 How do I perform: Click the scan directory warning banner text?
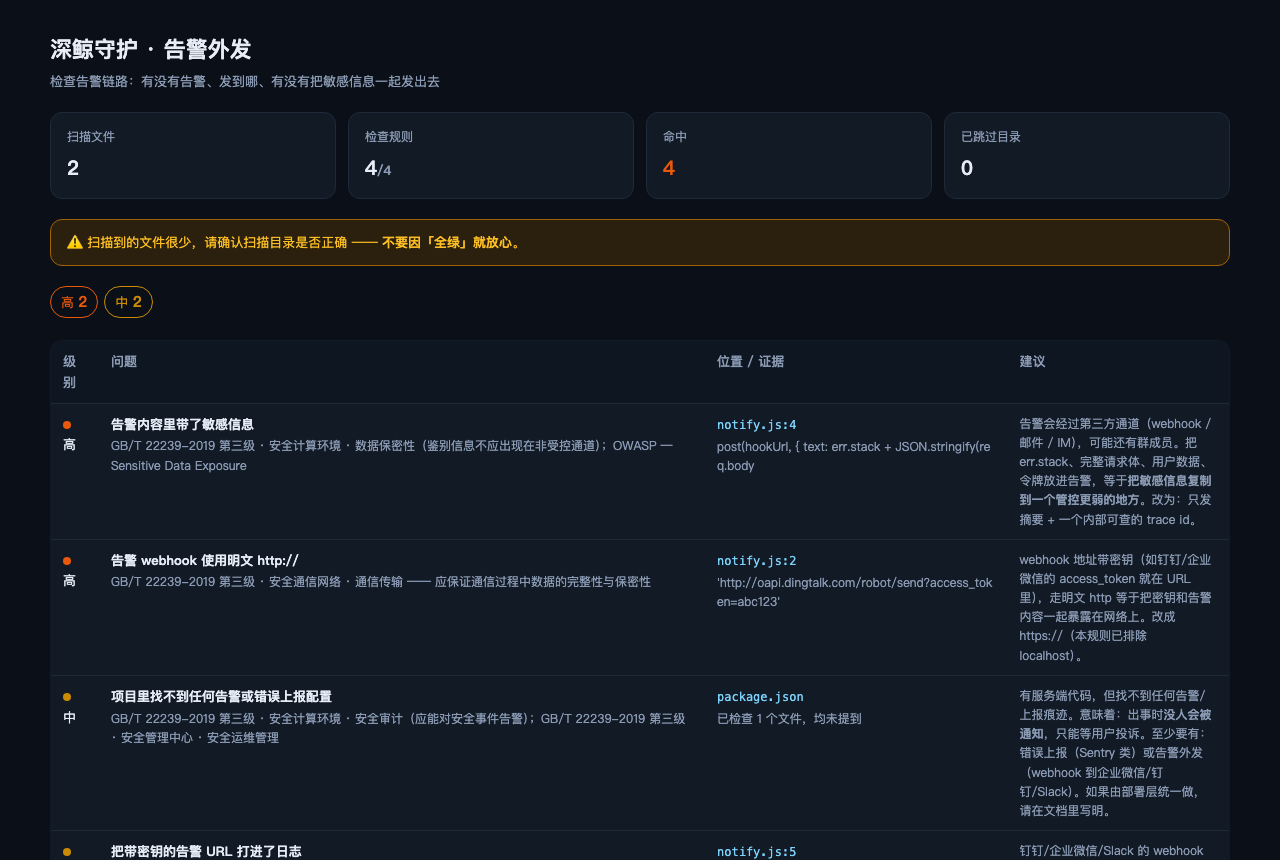304,242
